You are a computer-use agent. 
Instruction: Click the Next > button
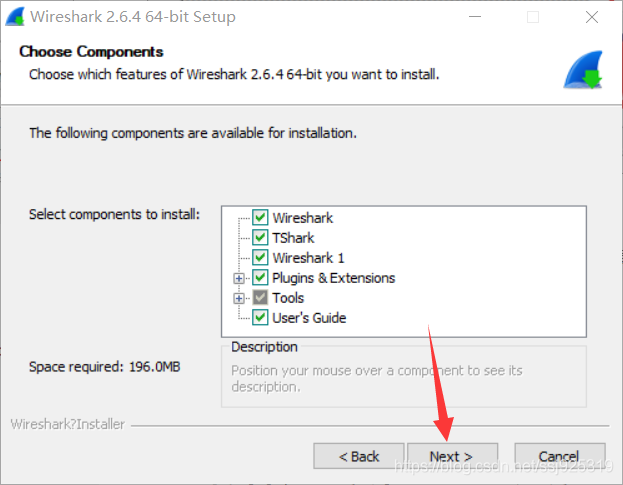coord(453,456)
